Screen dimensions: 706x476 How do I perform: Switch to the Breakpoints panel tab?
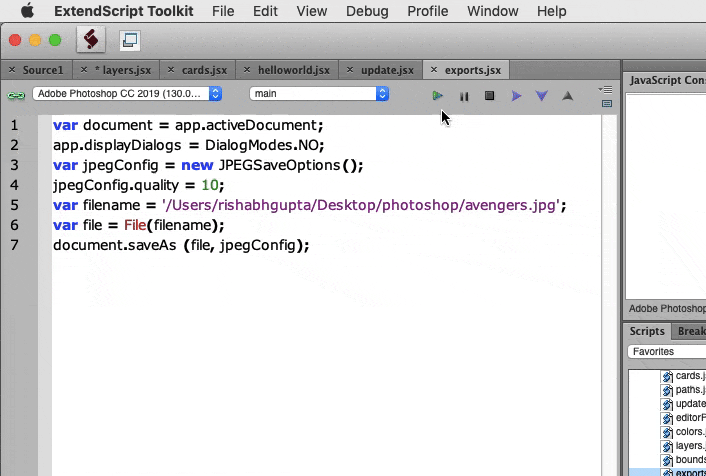(689, 331)
